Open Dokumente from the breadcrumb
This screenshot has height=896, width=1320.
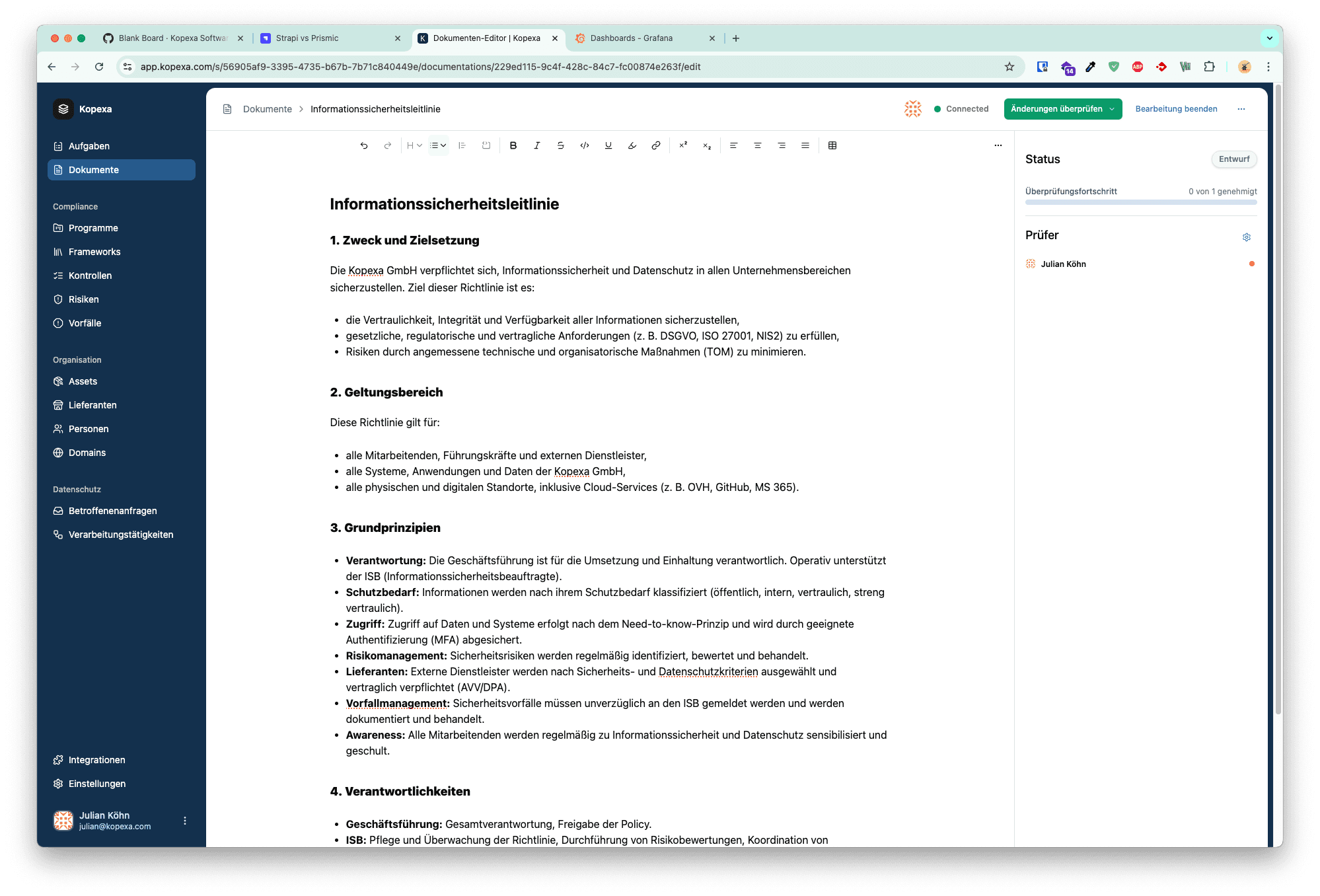(267, 109)
